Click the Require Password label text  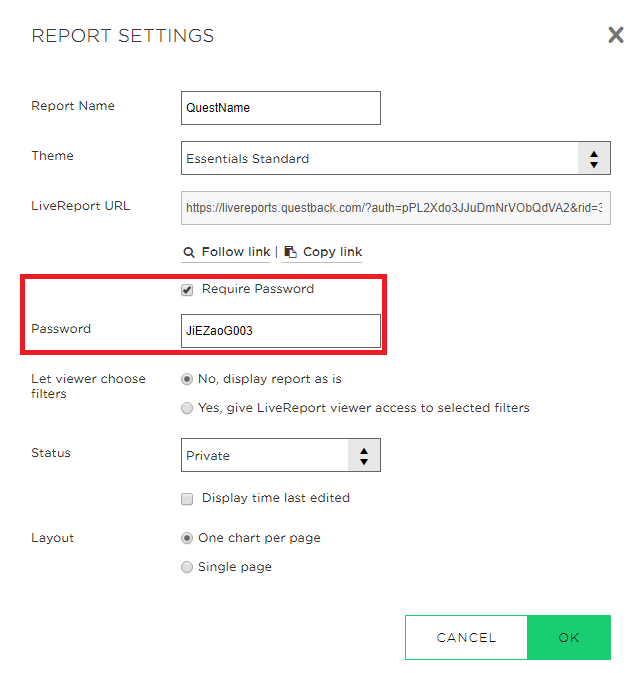258,289
